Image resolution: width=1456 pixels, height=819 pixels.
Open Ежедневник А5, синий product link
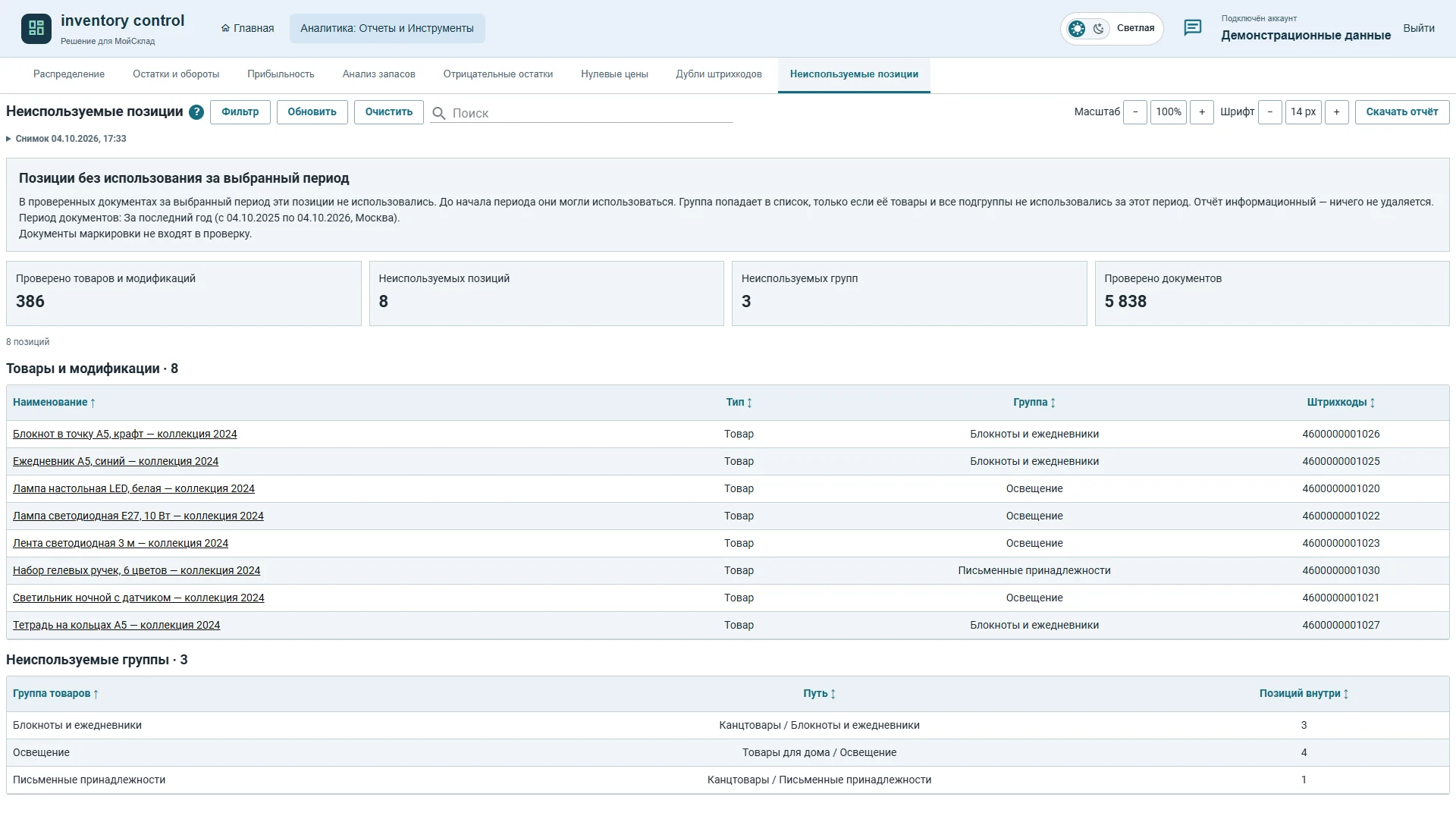pos(115,462)
